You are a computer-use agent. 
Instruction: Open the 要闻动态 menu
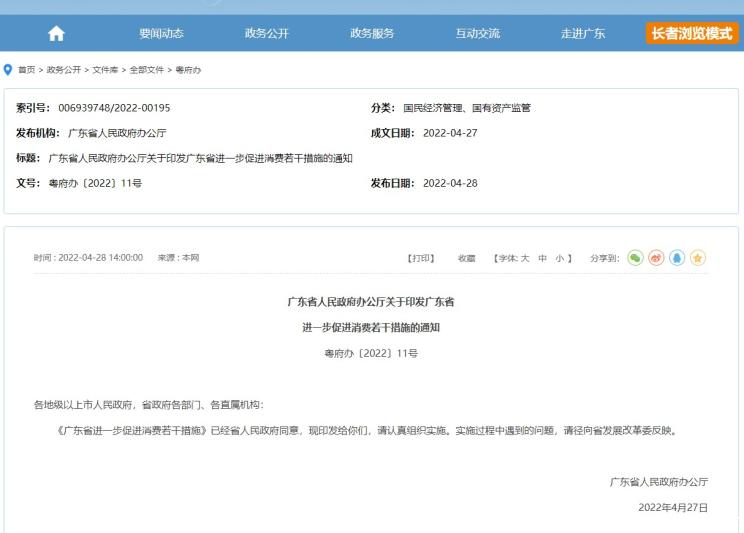(161, 33)
